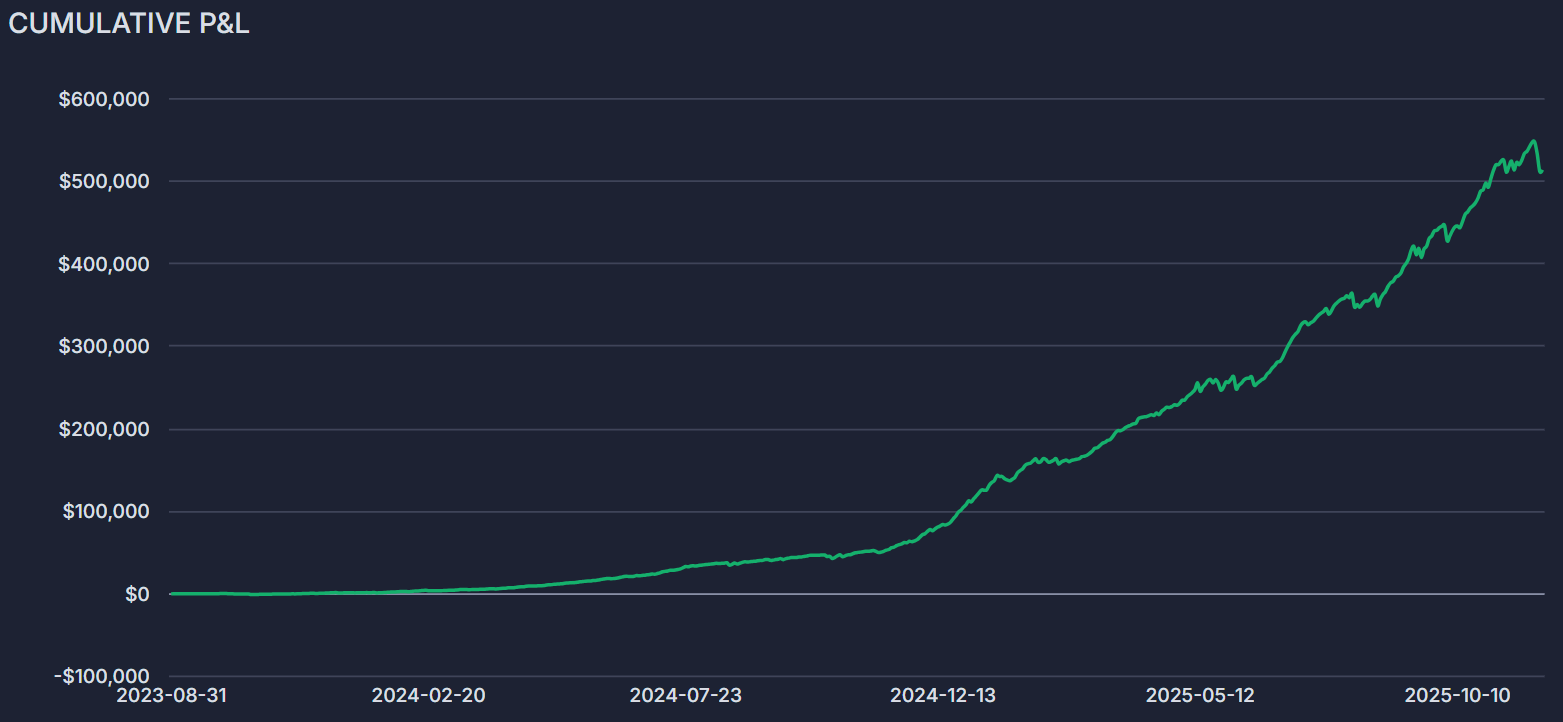Select the 2025-05-12 date label
This screenshot has height=722, width=1563.
(x=1200, y=695)
